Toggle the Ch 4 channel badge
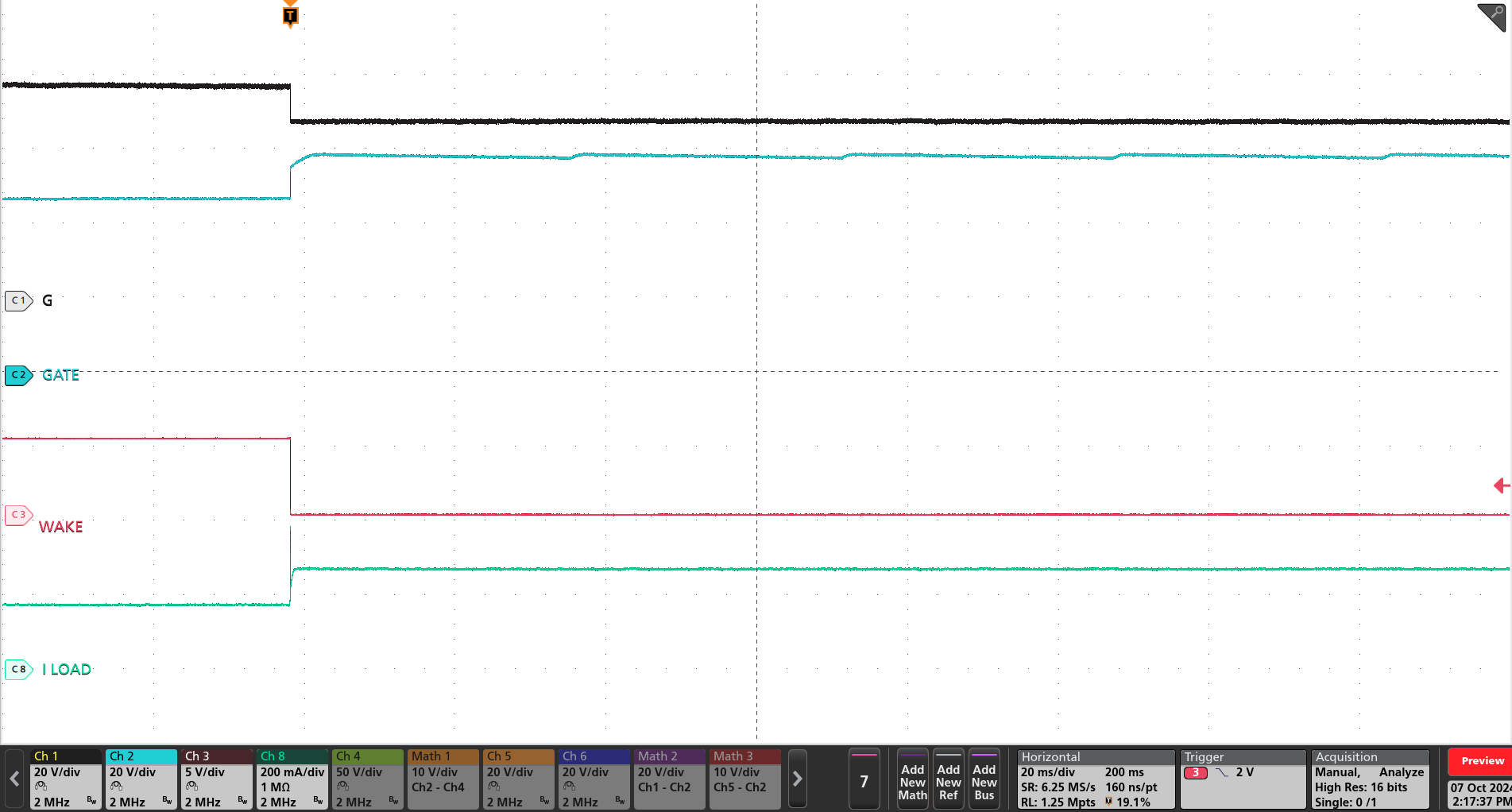 pos(368,779)
